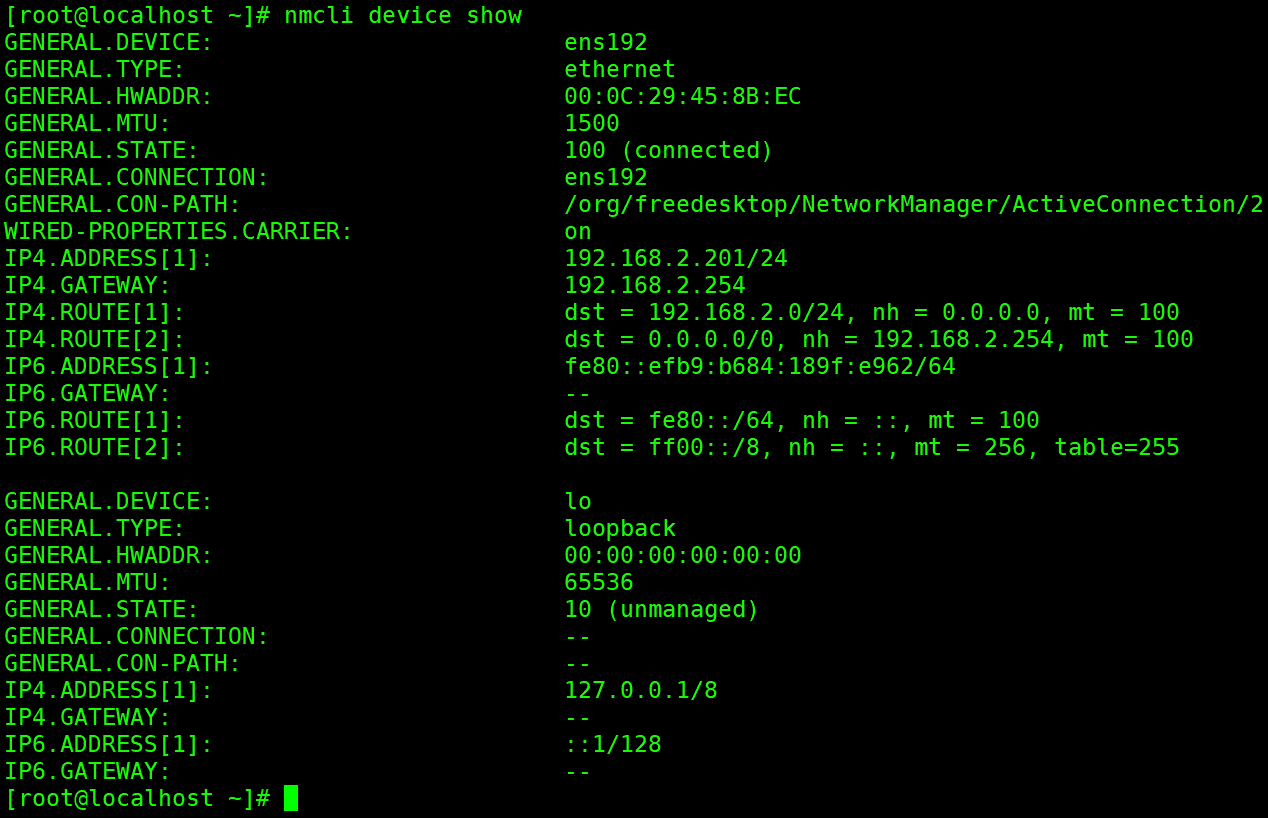Click the MTU value 65536

pos(598,582)
